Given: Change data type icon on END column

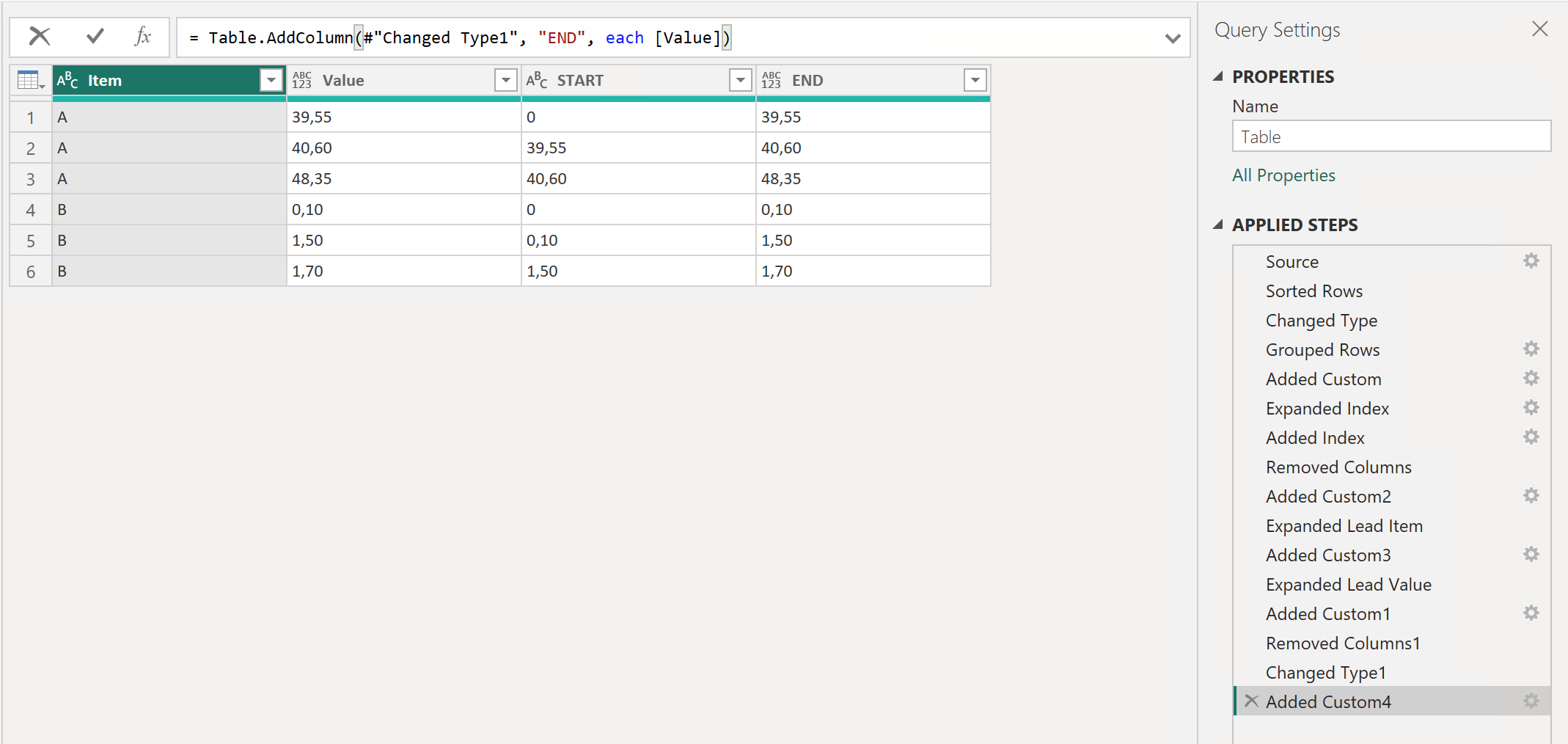Looking at the screenshot, I should pyautogui.click(x=771, y=80).
